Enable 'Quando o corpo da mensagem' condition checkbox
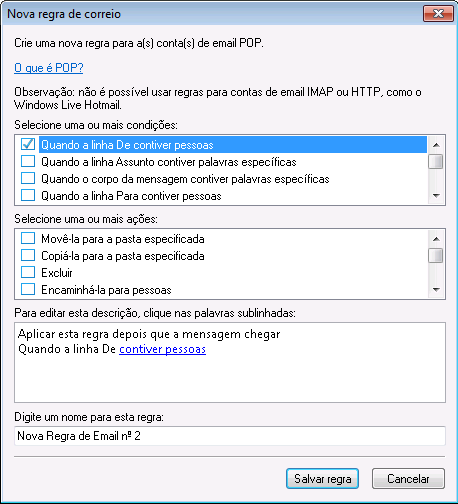Image resolution: width=458 pixels, height=504 pixels. click(28, 179)
